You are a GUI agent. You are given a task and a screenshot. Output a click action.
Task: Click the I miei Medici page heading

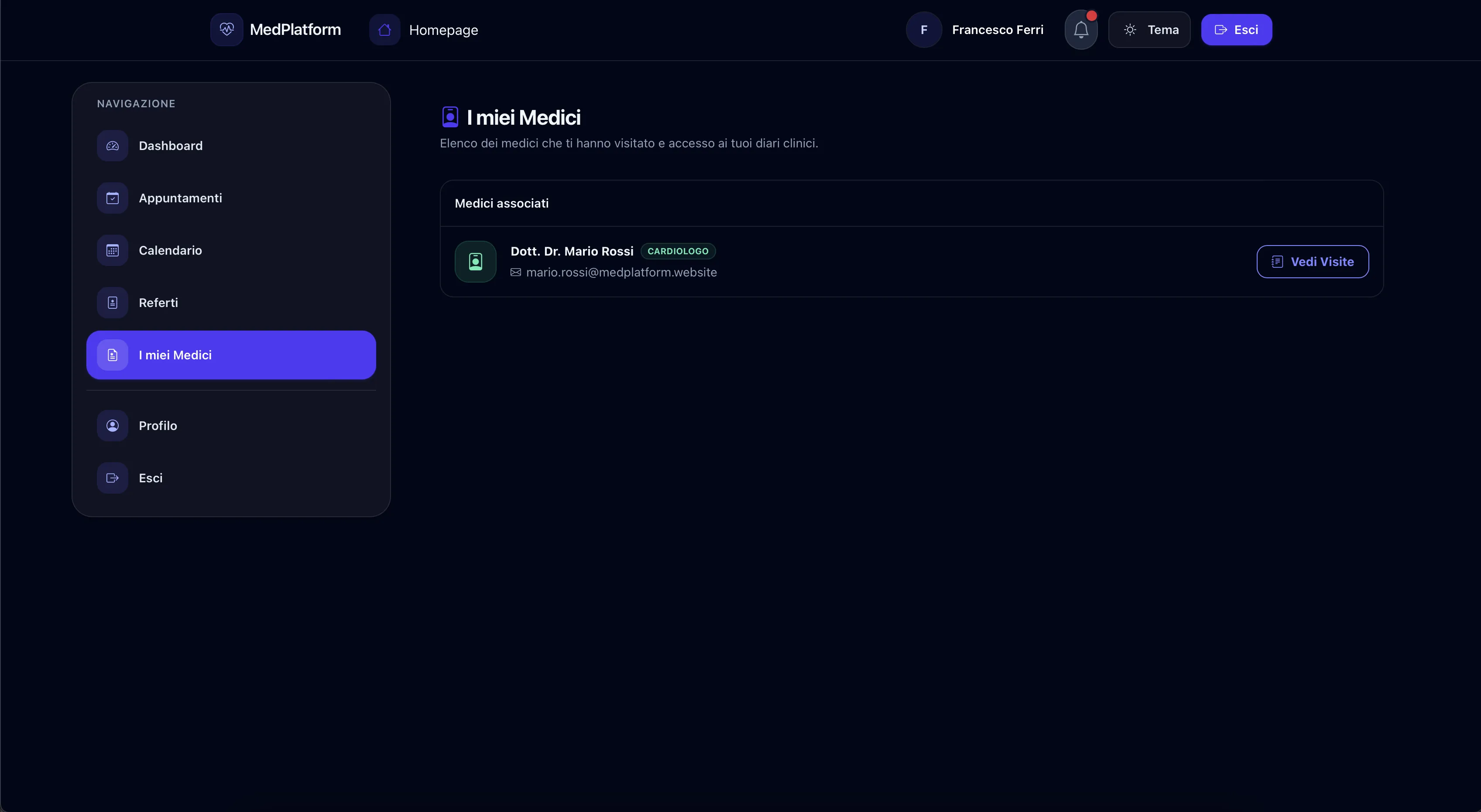[x=524, y=117]
